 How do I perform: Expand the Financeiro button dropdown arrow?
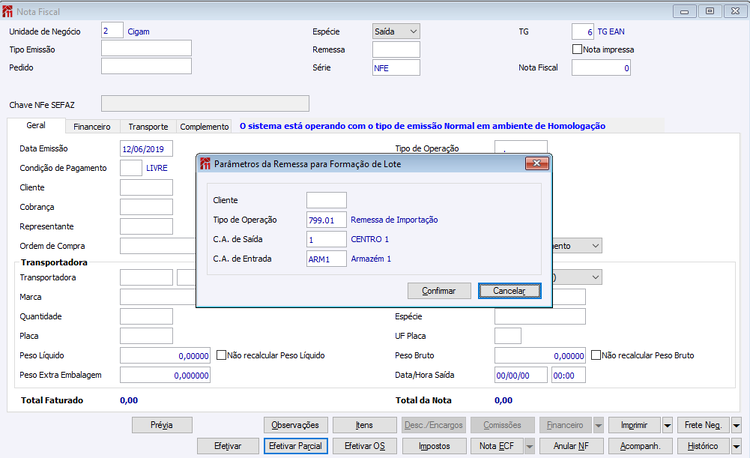point(598,425)
